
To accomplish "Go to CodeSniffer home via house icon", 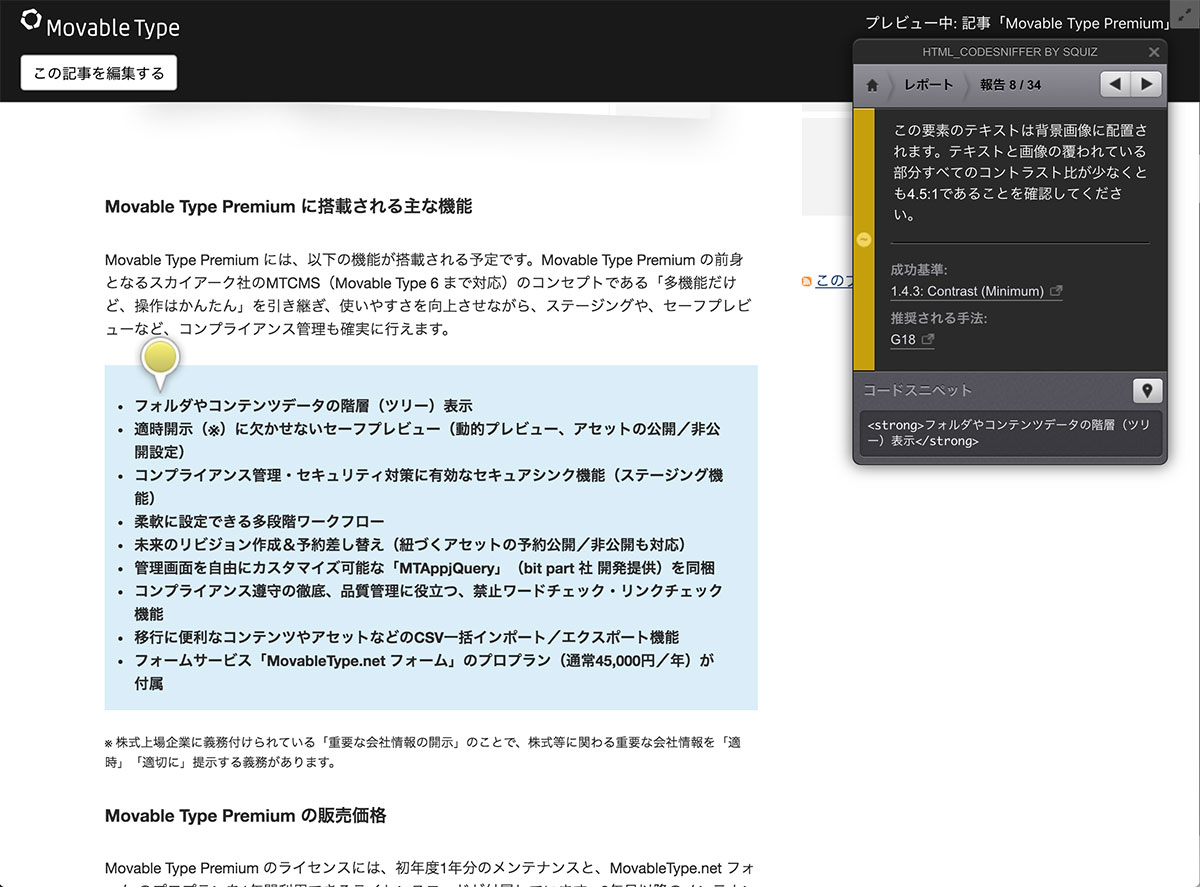I will tap(872, 85).
